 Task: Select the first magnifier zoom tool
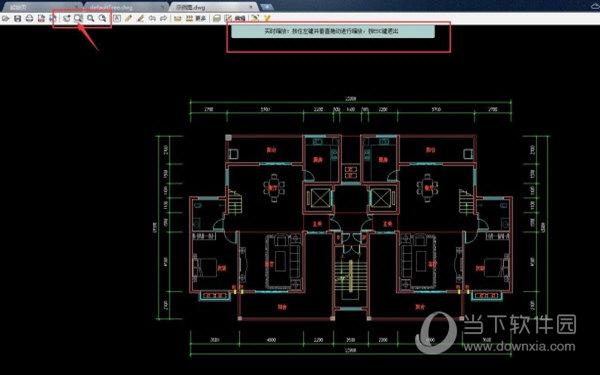pos(91,18)
